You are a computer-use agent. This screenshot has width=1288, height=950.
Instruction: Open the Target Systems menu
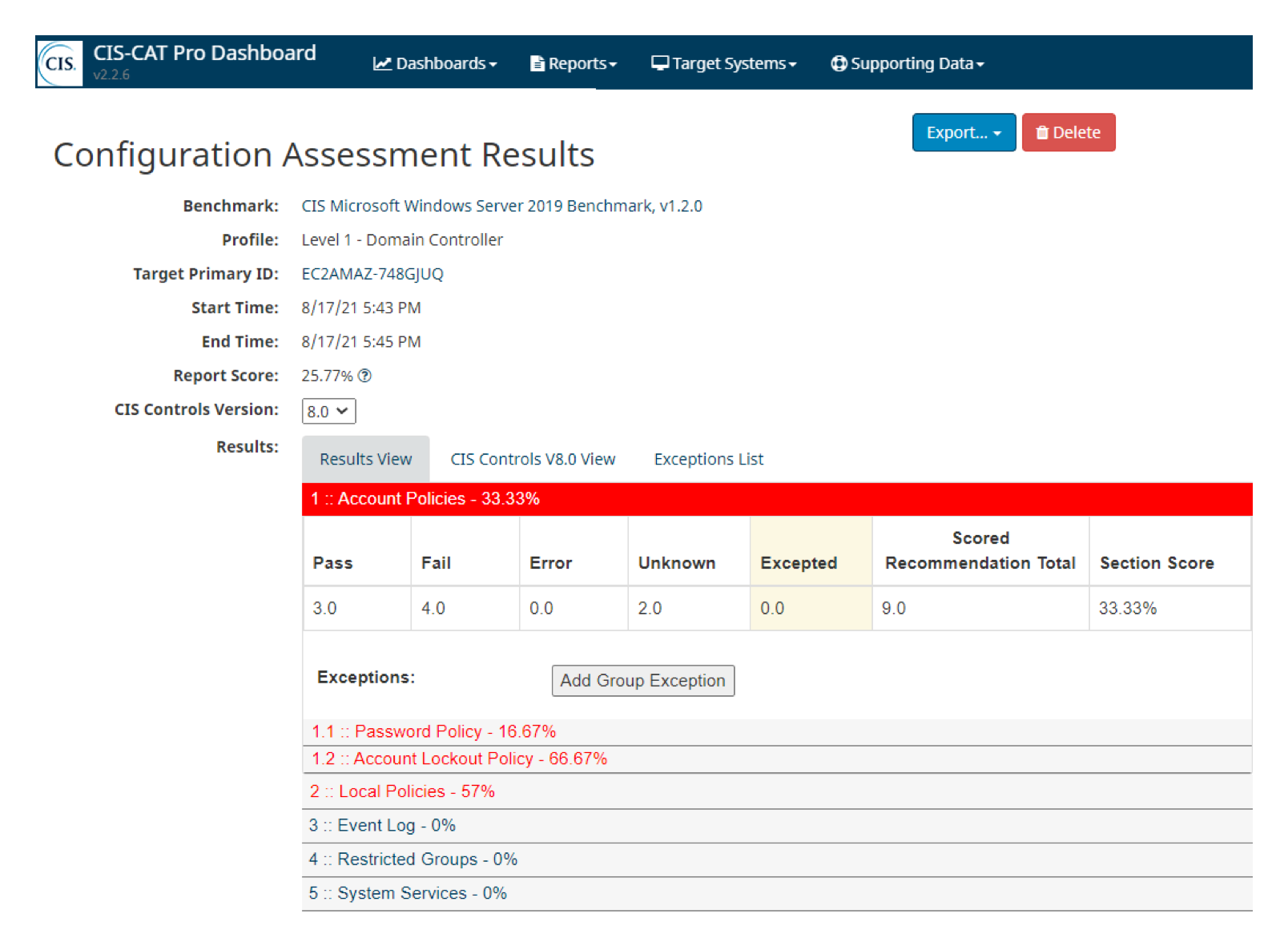pos(724,63)
